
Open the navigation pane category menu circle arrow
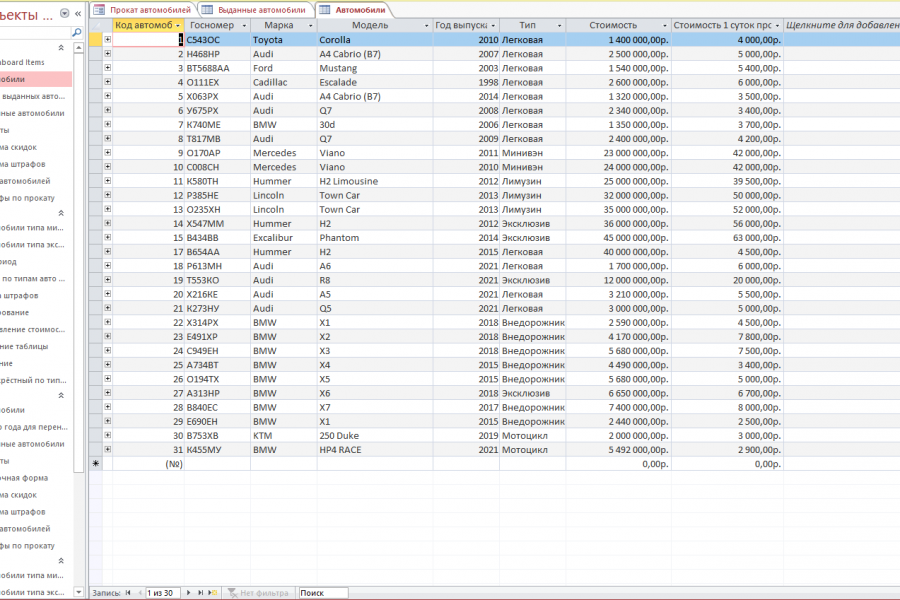tap(64, 13)
